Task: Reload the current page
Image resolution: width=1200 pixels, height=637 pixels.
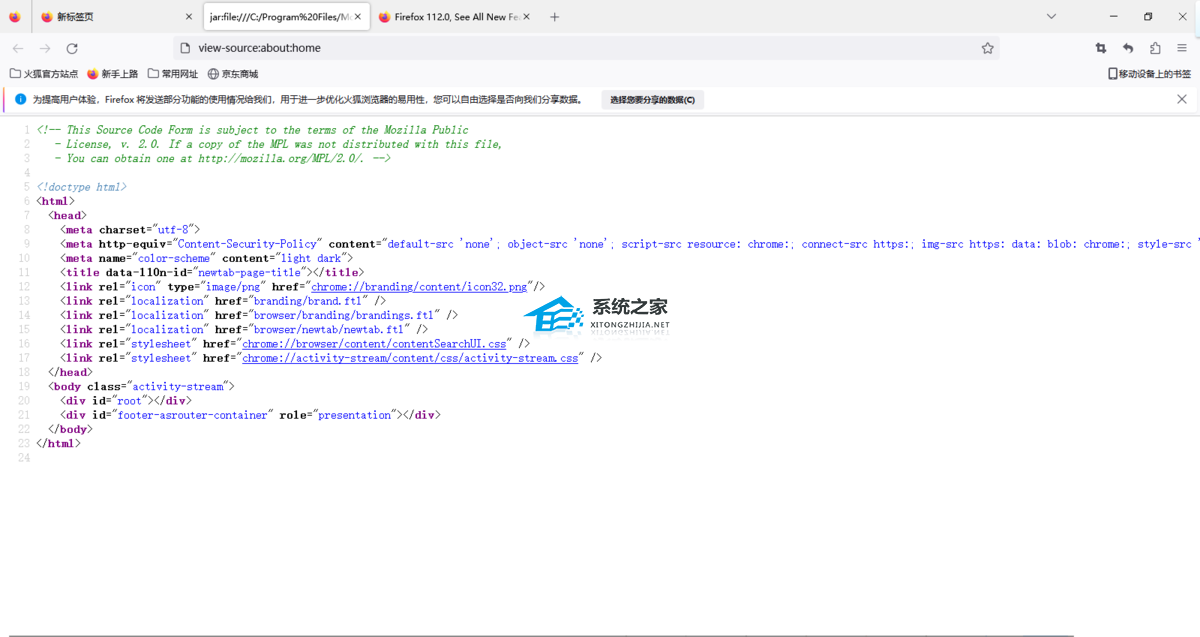Action: tap(72, 48)
